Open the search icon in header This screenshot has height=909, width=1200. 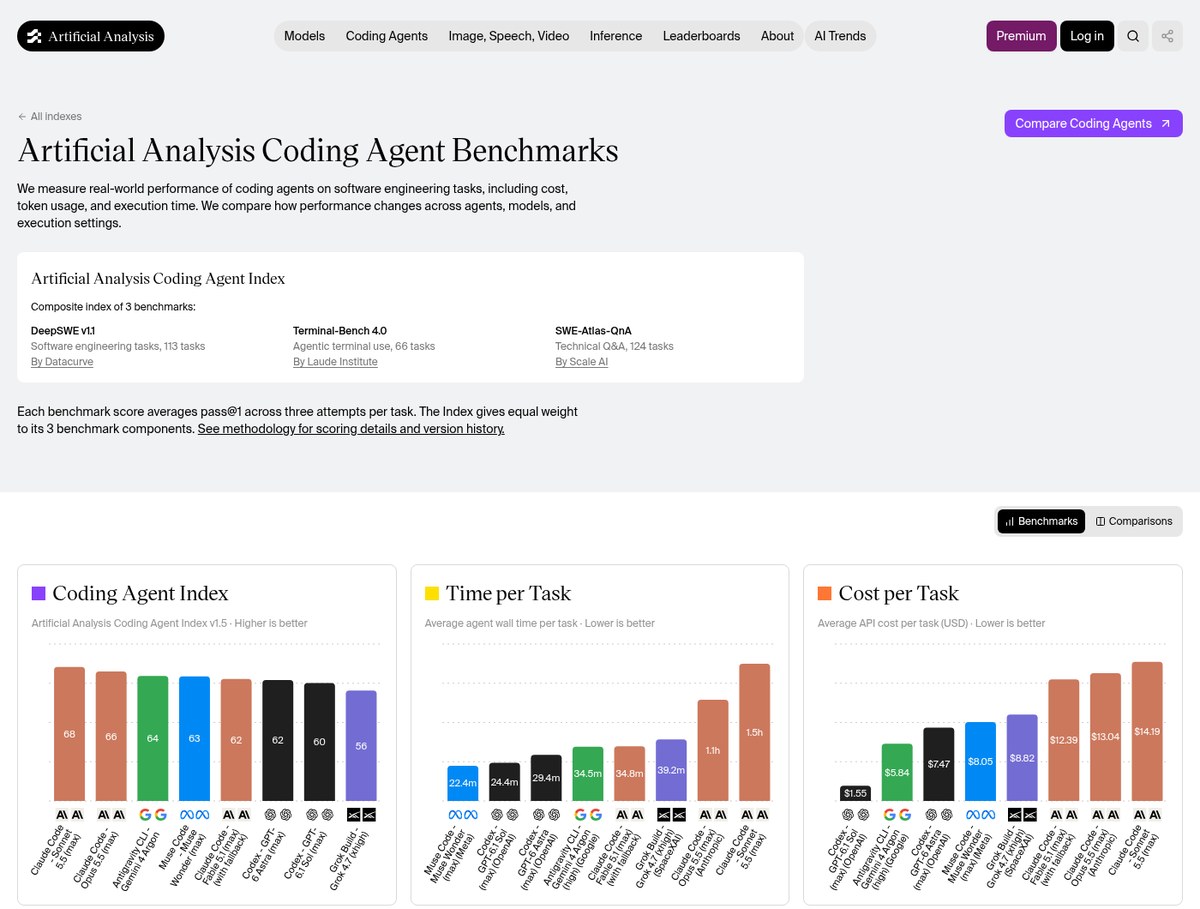(1133, 36)
